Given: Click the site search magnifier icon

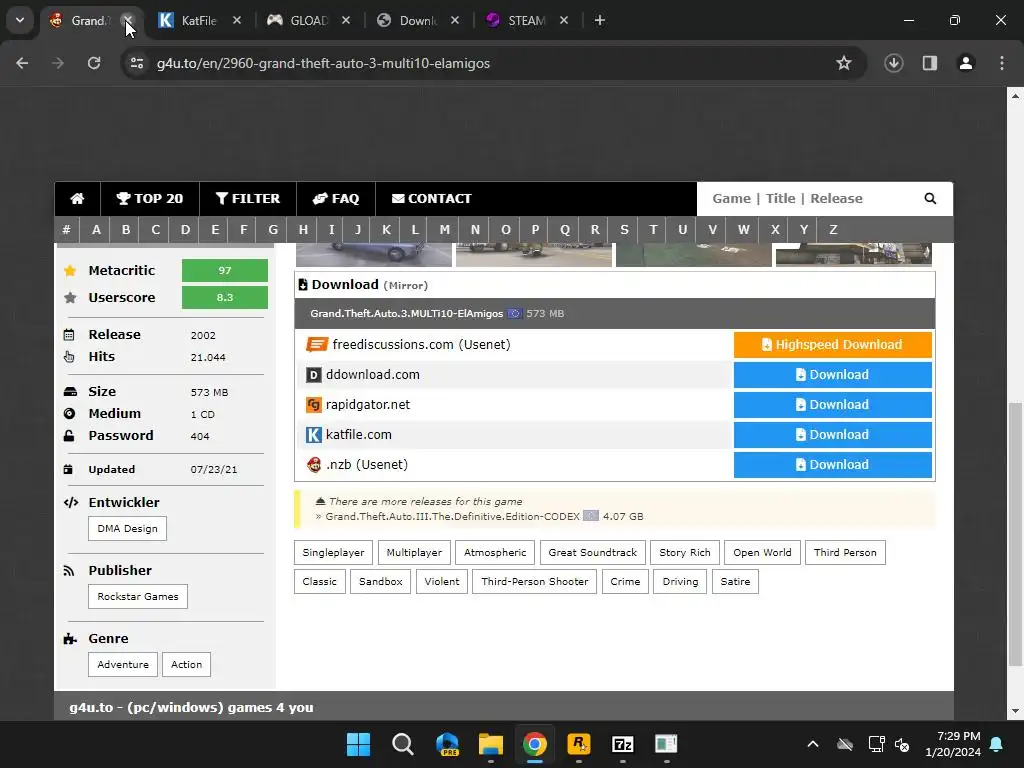Looking at the screenshot, I should 930,199.
